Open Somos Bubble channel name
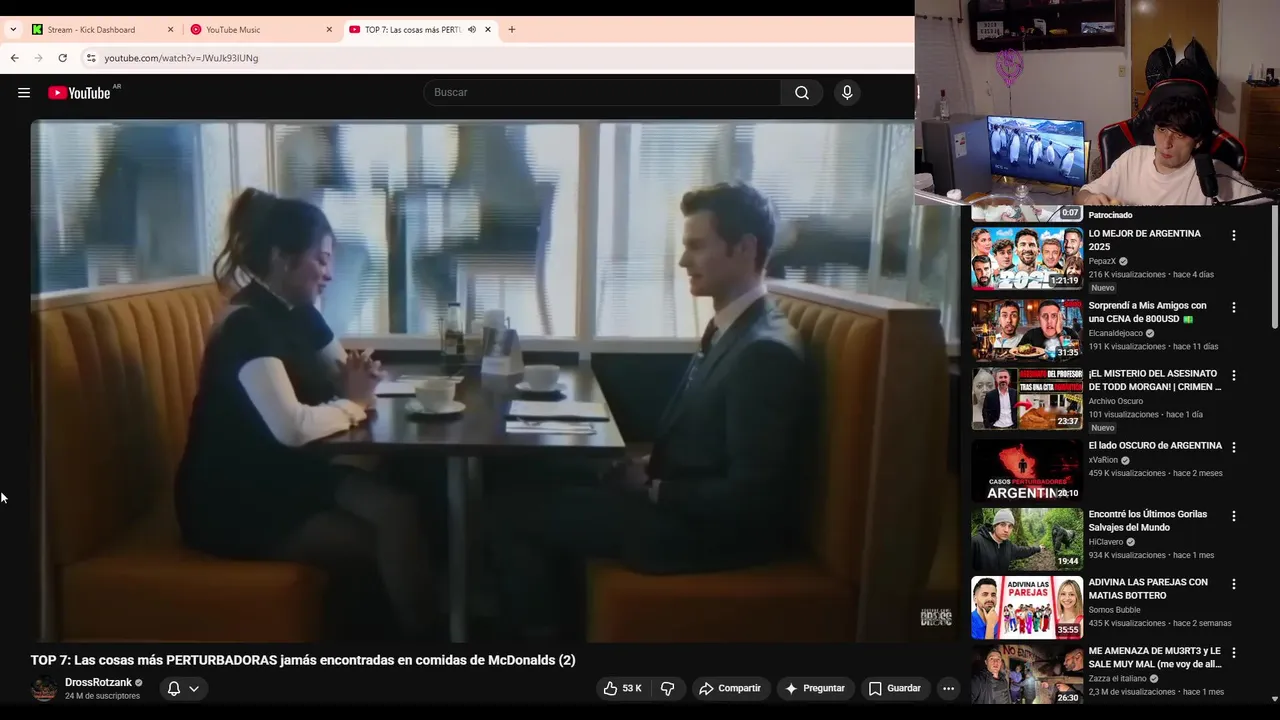 [1116, 610]
